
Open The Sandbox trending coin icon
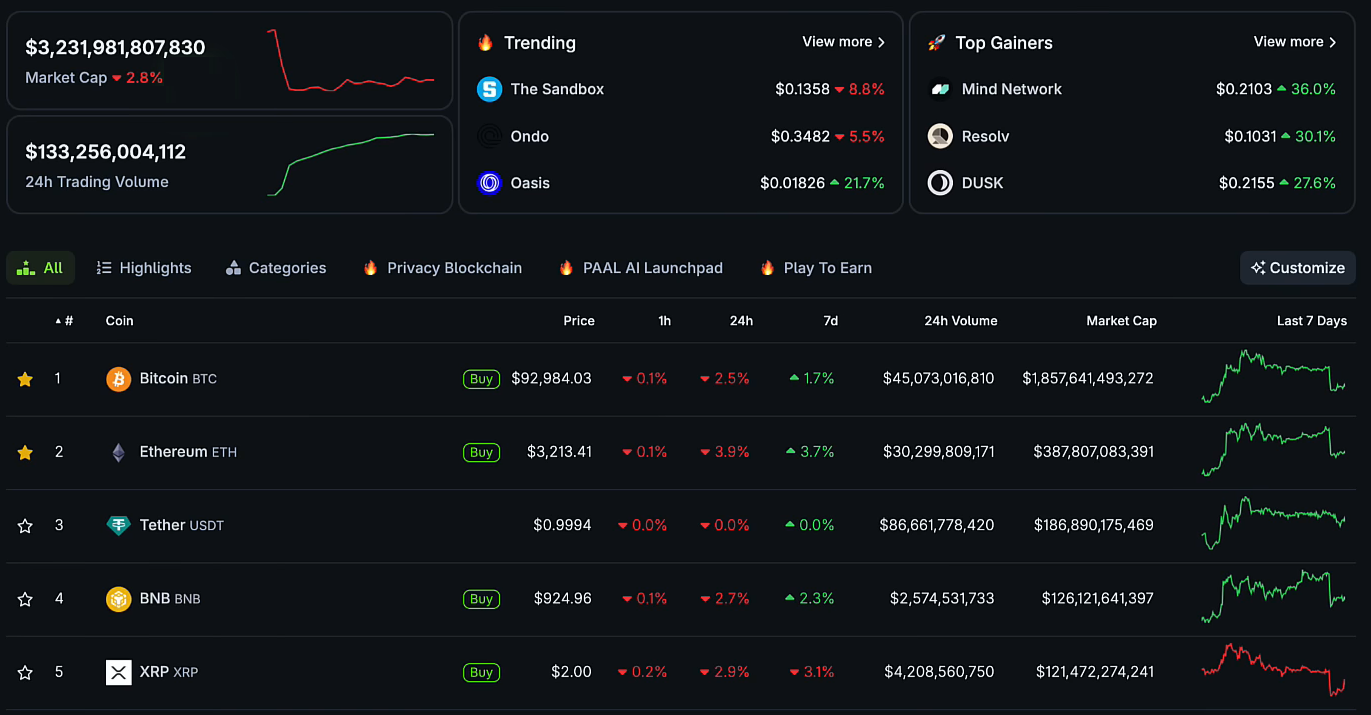click(489, 89)
